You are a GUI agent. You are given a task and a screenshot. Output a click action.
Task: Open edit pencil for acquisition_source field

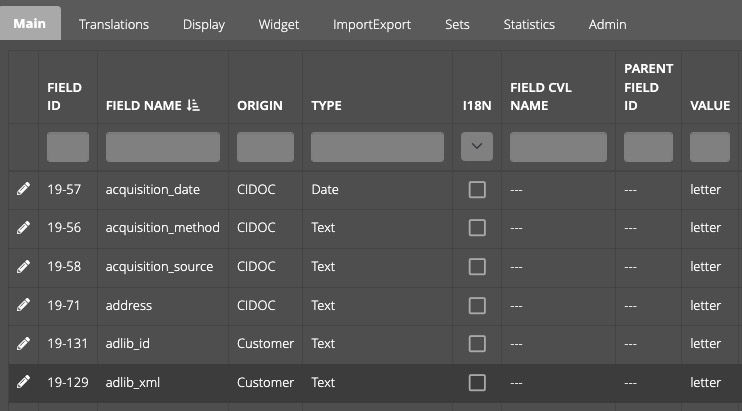click(x=23, y=266)
